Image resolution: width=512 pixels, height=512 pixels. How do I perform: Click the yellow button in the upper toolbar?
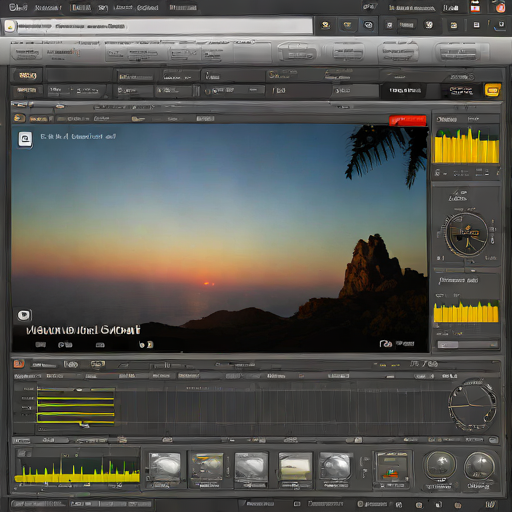[x=493, y=90]
